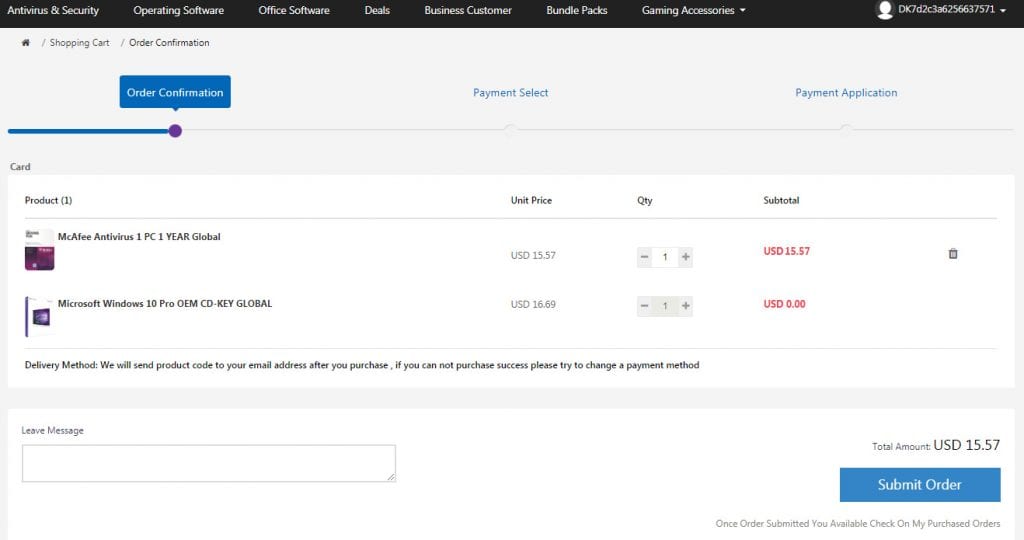
Task: Click inside the Leave Message box
Action: (208, 463)
